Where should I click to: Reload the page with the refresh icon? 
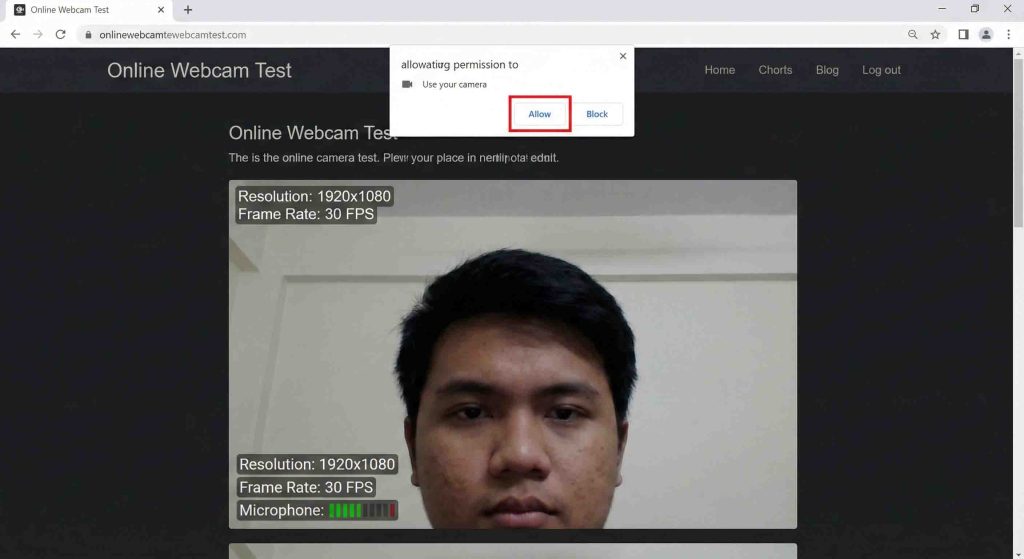coord(61,35)
